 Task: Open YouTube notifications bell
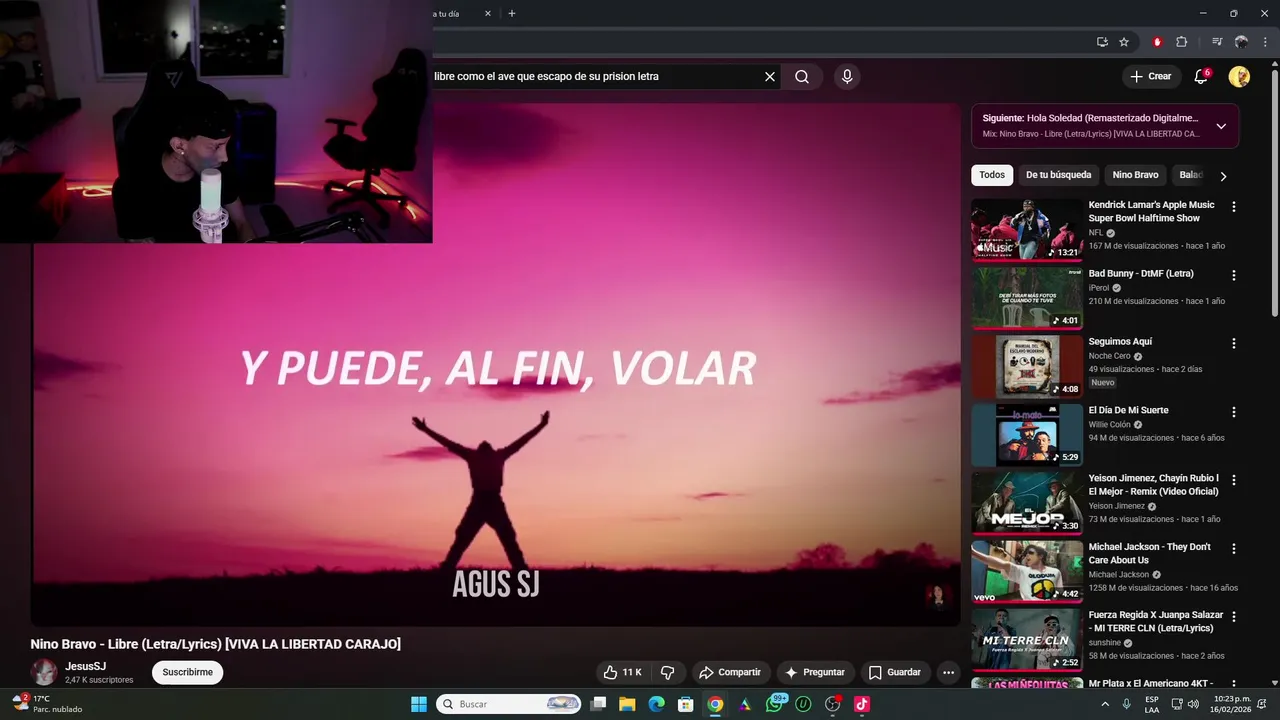pyautogui.click(x=1201, y=76)
